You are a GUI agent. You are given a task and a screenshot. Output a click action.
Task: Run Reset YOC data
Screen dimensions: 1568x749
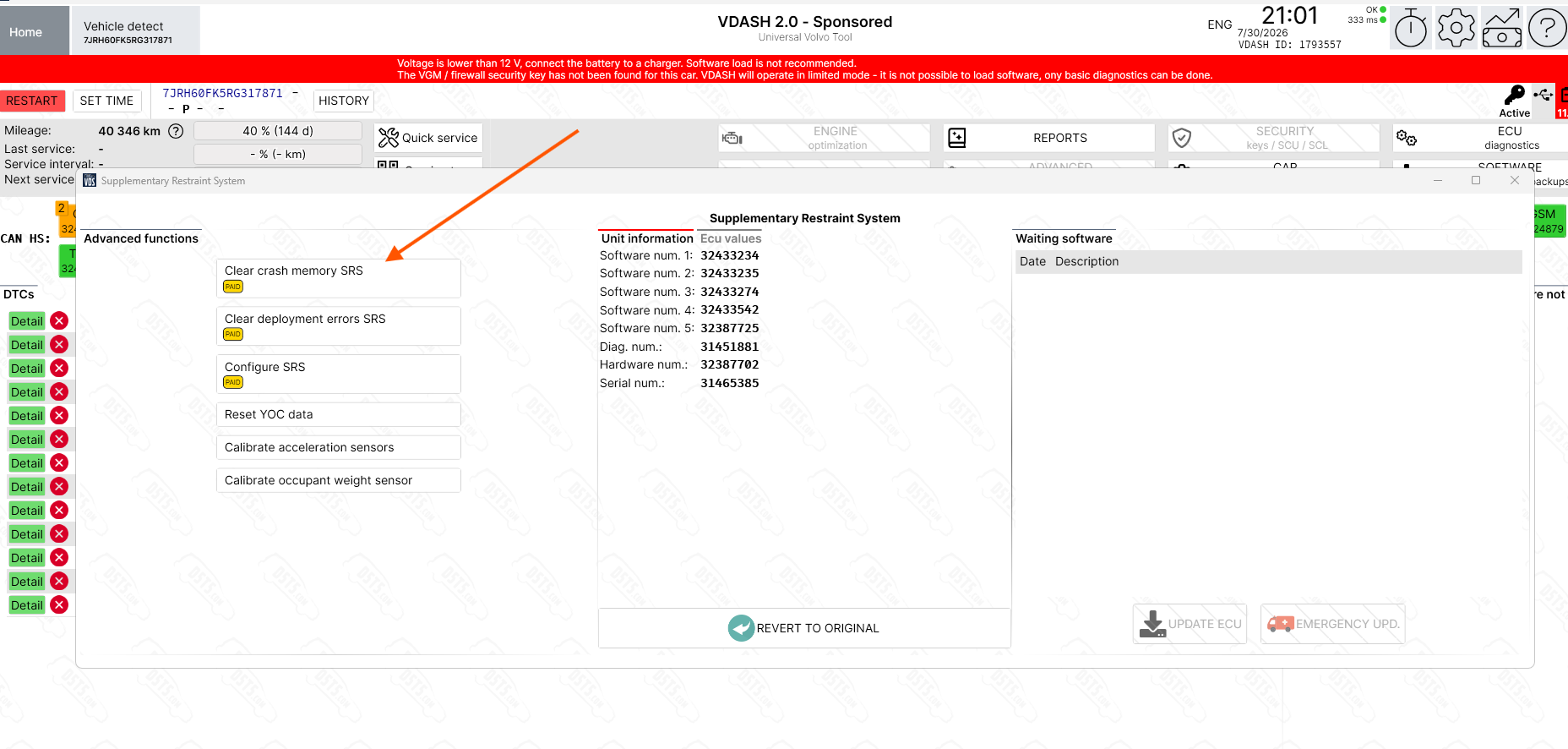pyautogui.click(x=339, y=414)
